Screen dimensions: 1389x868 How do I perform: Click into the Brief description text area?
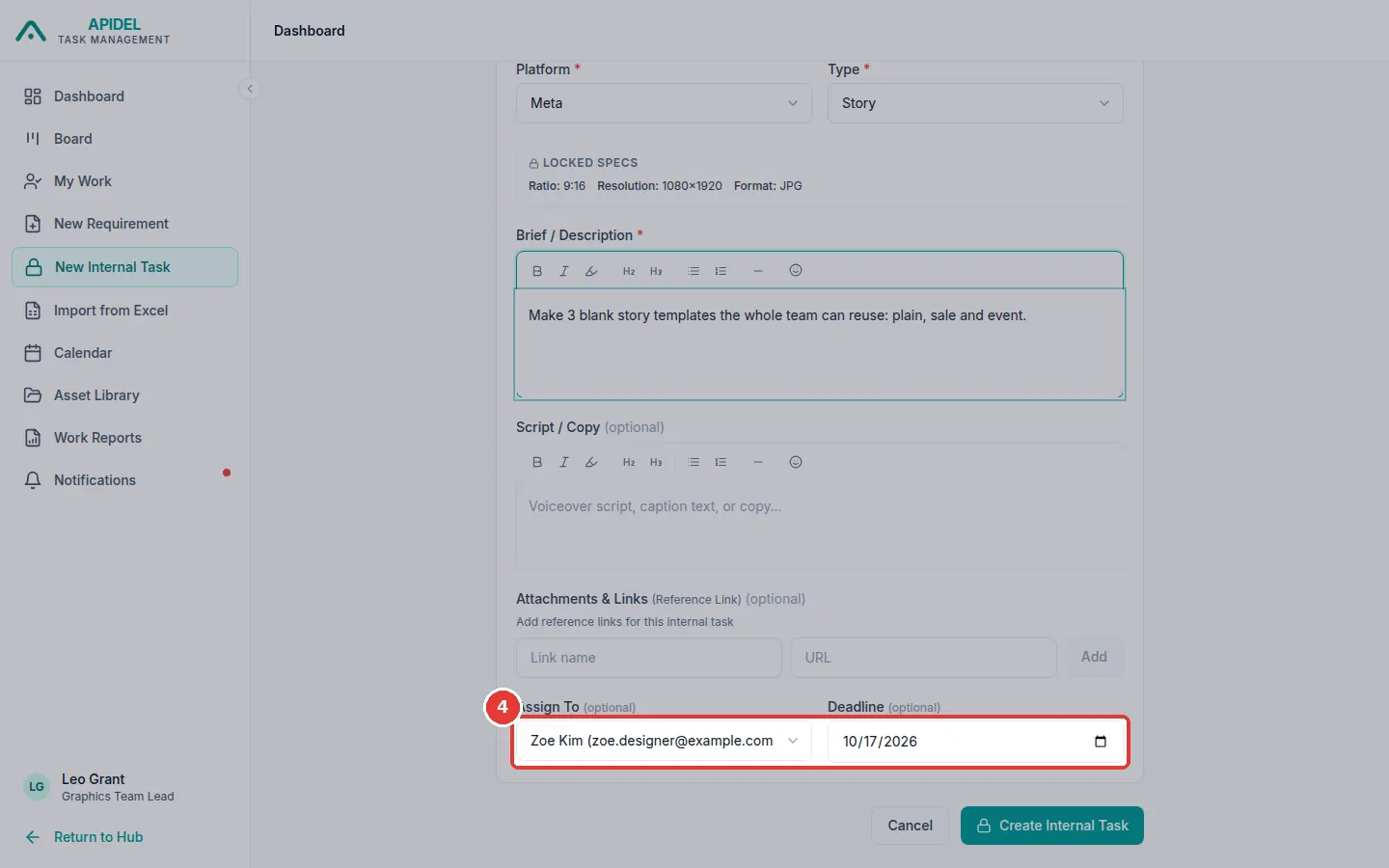click(820, 344)
